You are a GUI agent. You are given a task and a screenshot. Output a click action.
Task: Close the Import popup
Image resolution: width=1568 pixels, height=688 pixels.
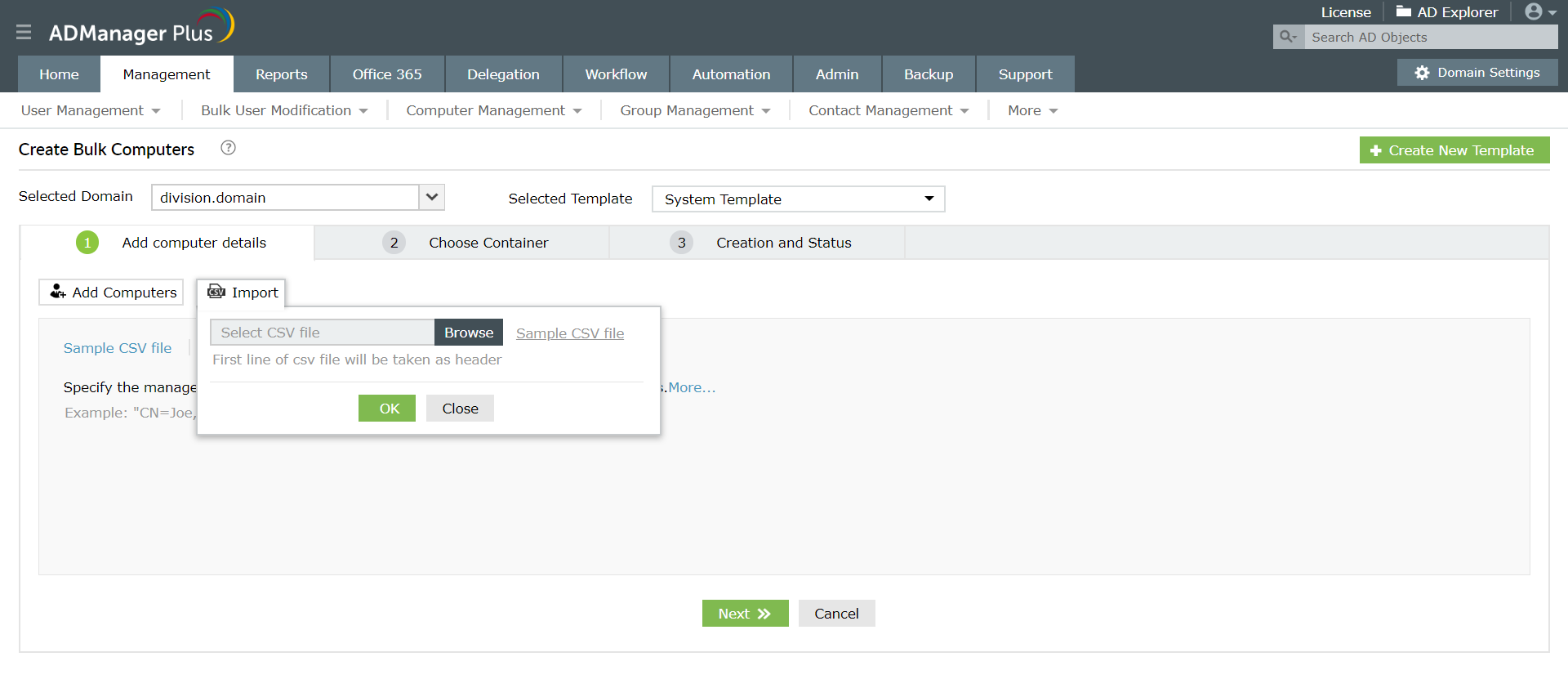click(460, 409)
